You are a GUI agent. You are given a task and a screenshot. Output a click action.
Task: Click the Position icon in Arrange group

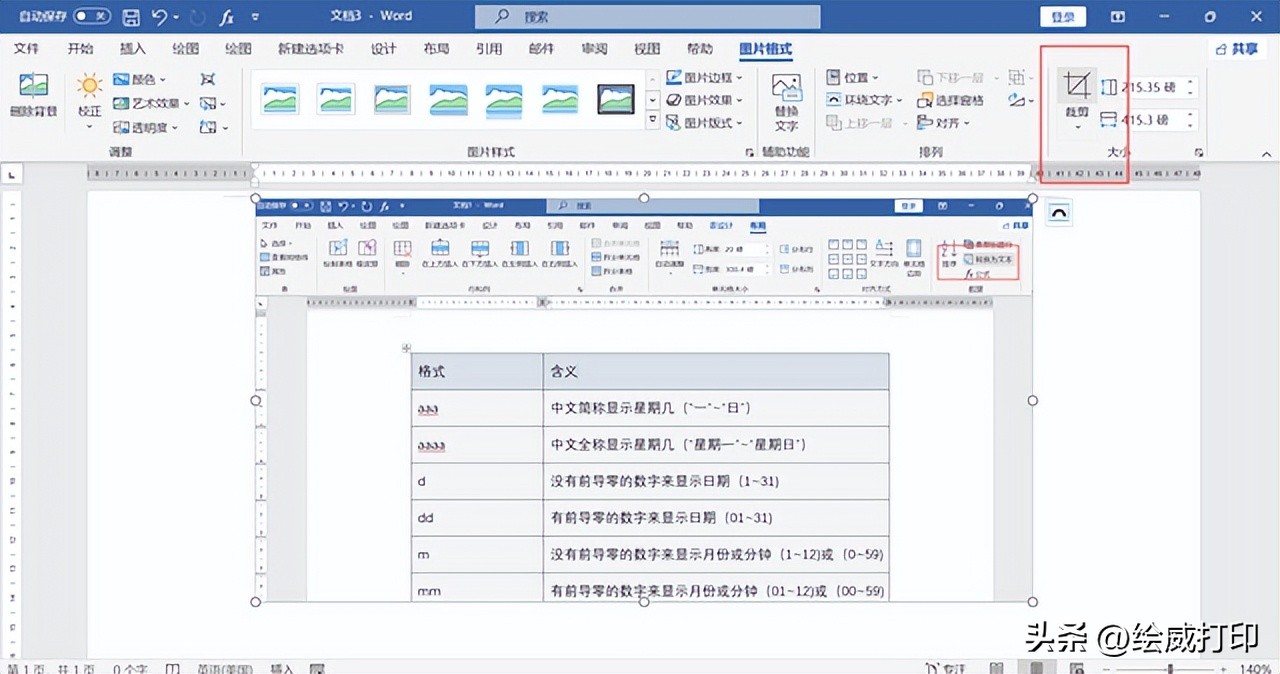click(833, 77)
